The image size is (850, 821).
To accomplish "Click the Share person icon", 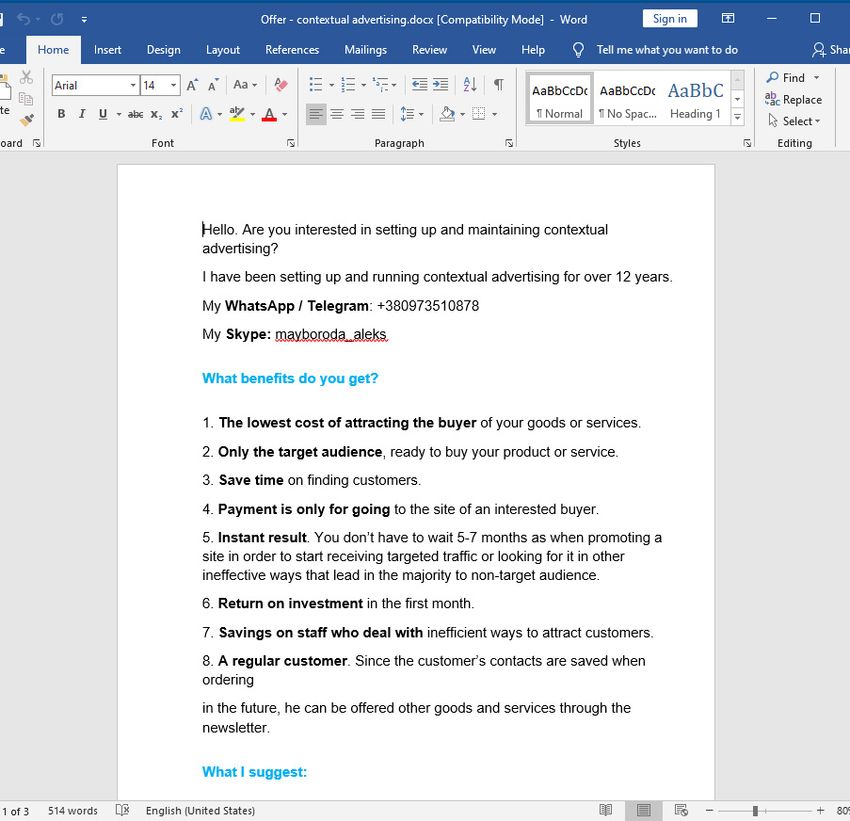I will pos(818,50).
